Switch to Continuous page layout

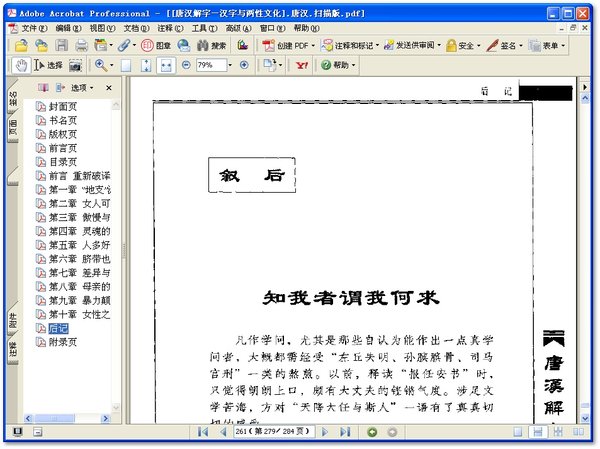coord(538,432)
